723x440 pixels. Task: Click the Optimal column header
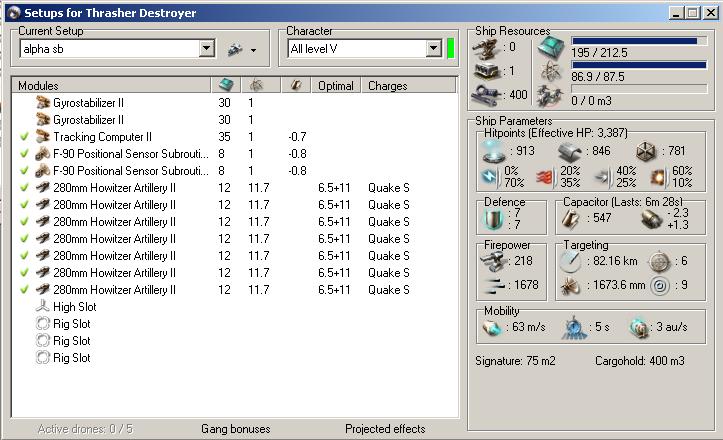pos(336,86)
